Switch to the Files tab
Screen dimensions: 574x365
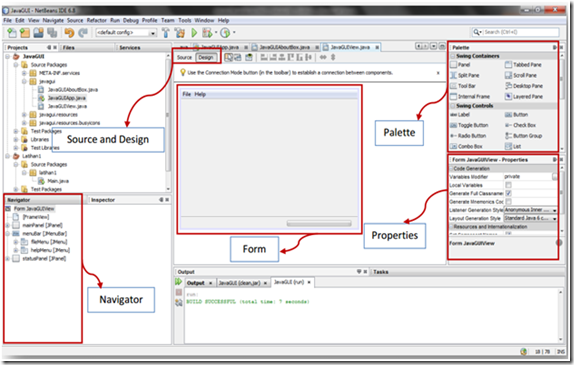(68, 48)
